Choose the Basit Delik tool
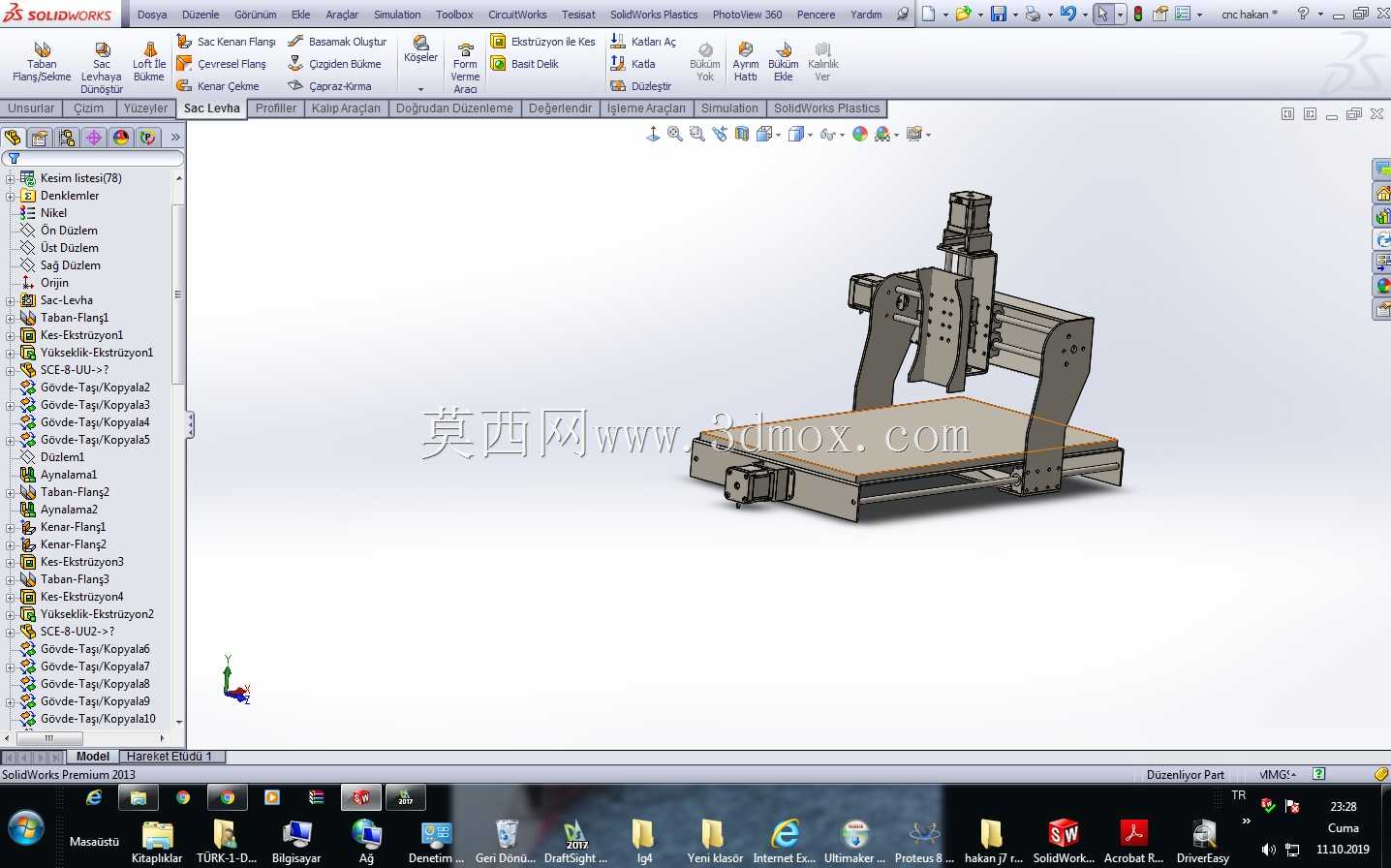1391x868 pixels. coord(524,64)
